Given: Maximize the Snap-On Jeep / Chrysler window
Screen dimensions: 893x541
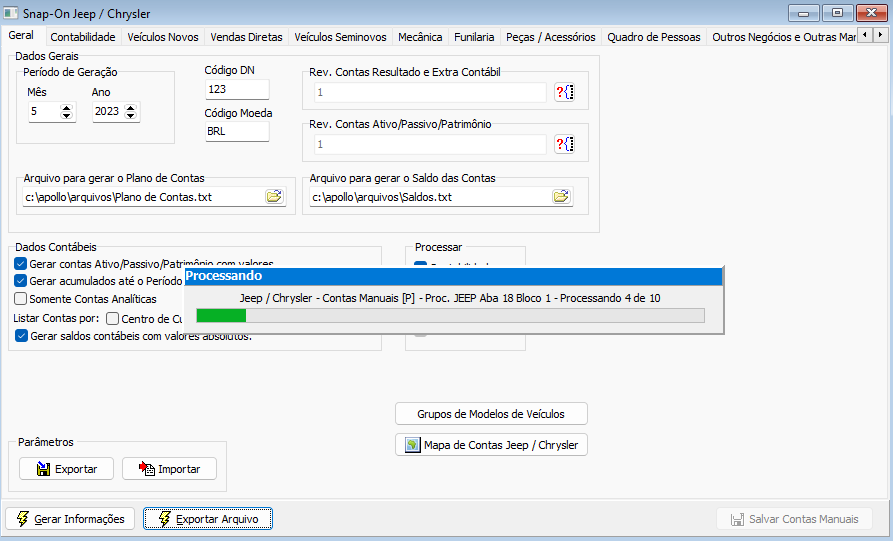Looking at the screenshot, I should point(837,13).
